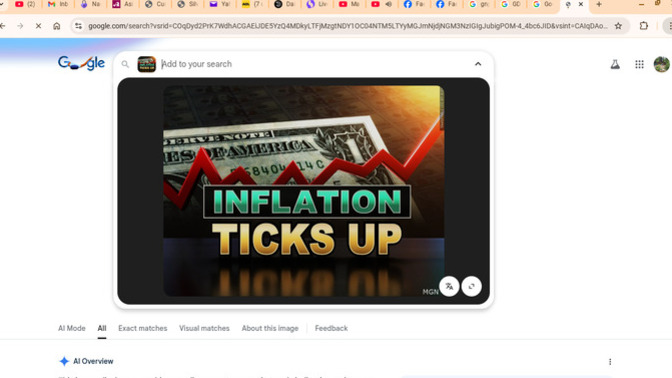Switch to the Gmail Inbox tab

pos(58,4)
